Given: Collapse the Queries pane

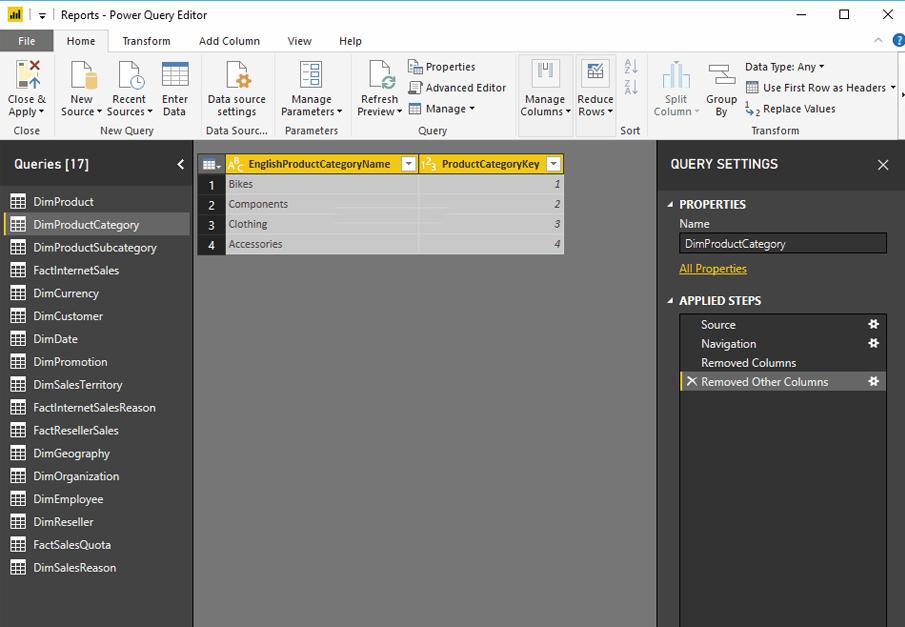Looking at the screenshot, I should [181, 164].
